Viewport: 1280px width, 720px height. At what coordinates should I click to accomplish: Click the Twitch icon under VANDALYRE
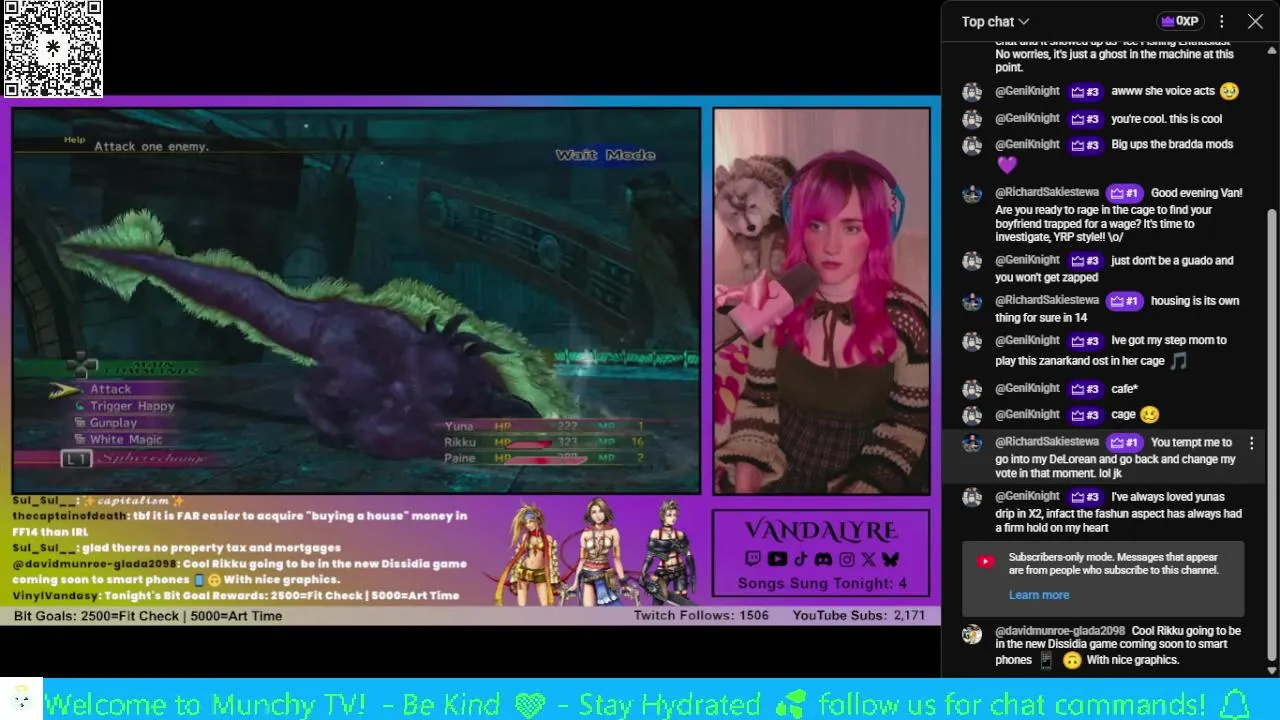click(752, 559)
